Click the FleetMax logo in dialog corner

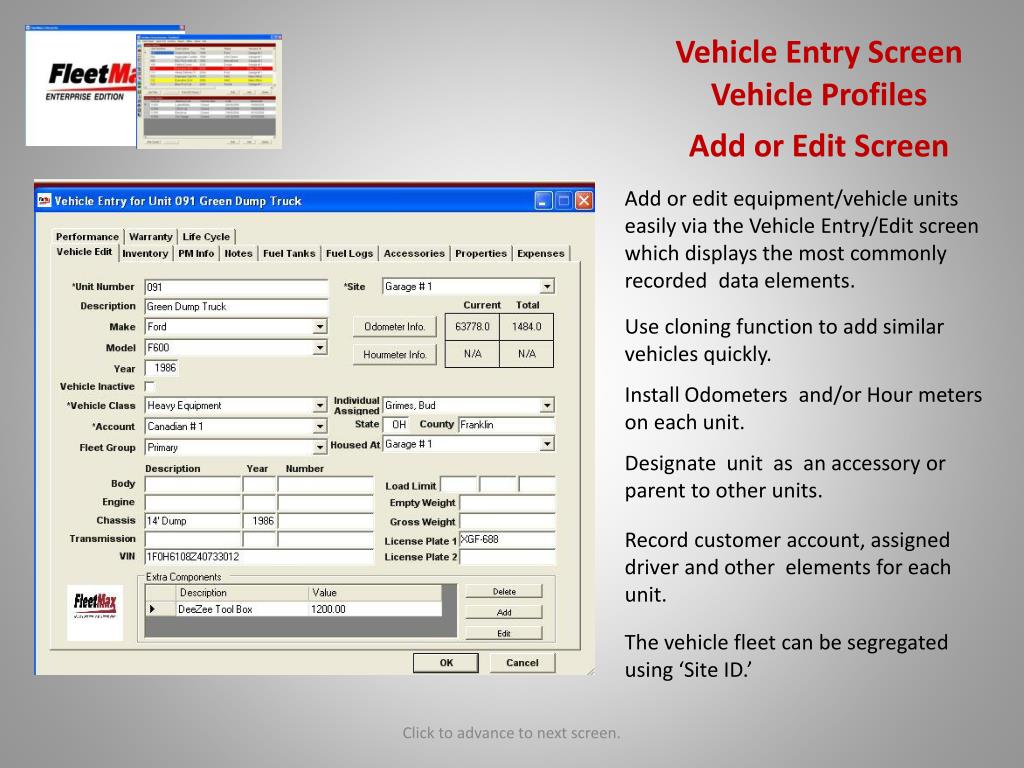(95, 613)
